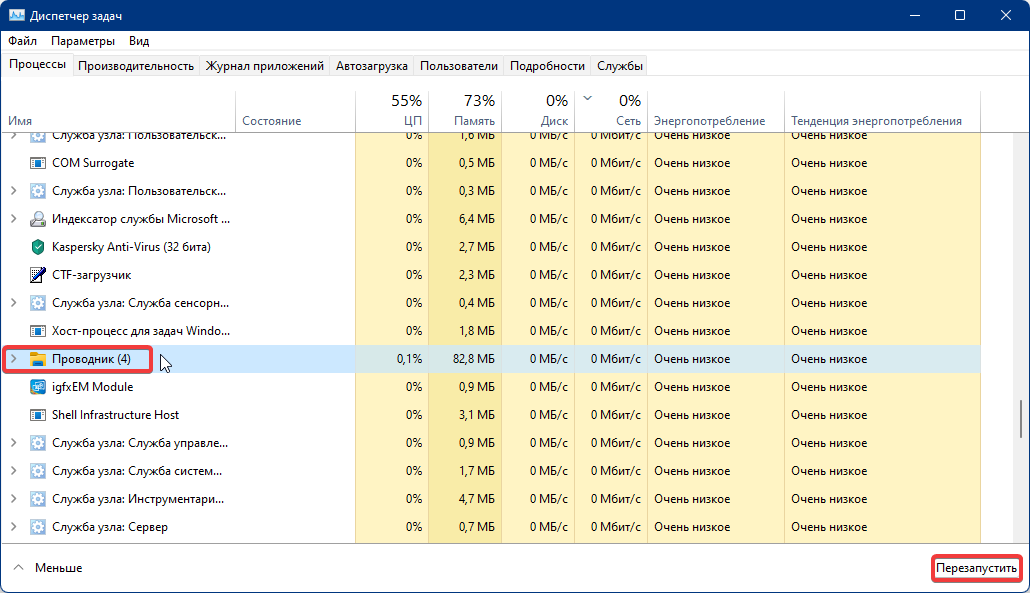Open the Параметры menu
The image size is (1030, 593).
[83, 41]
